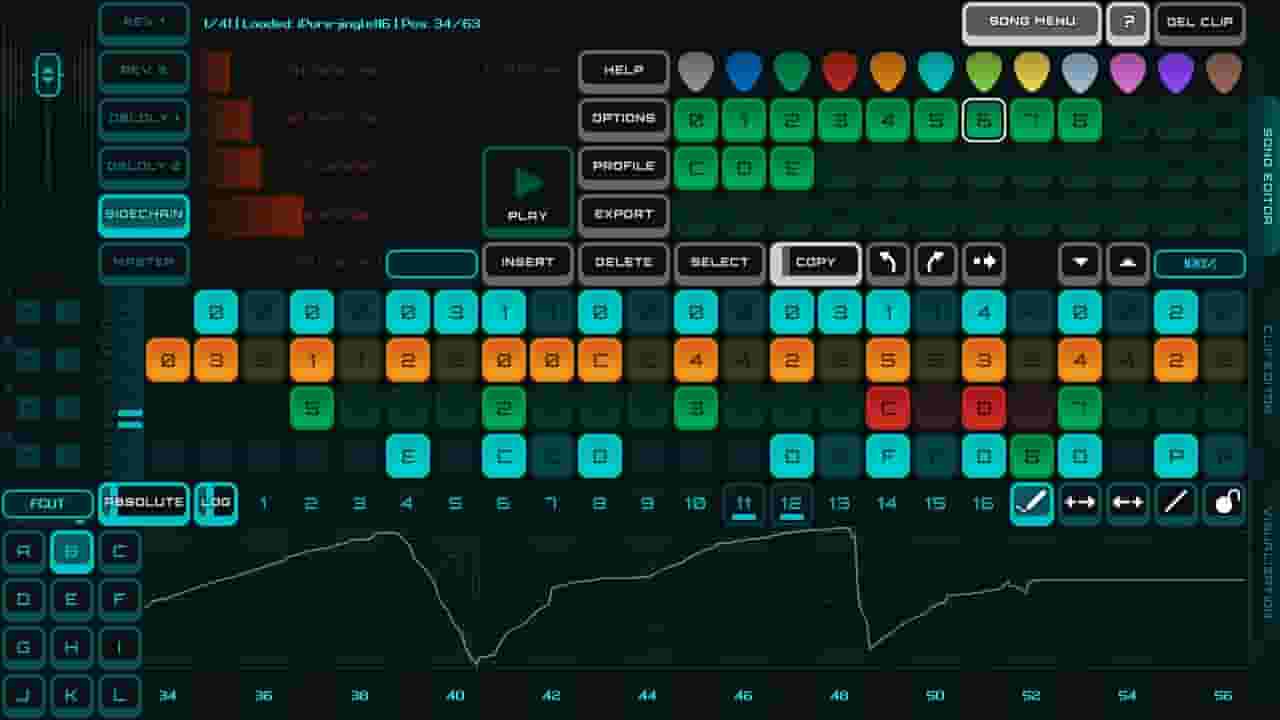Select the diagonal line tool icon

1177,504
